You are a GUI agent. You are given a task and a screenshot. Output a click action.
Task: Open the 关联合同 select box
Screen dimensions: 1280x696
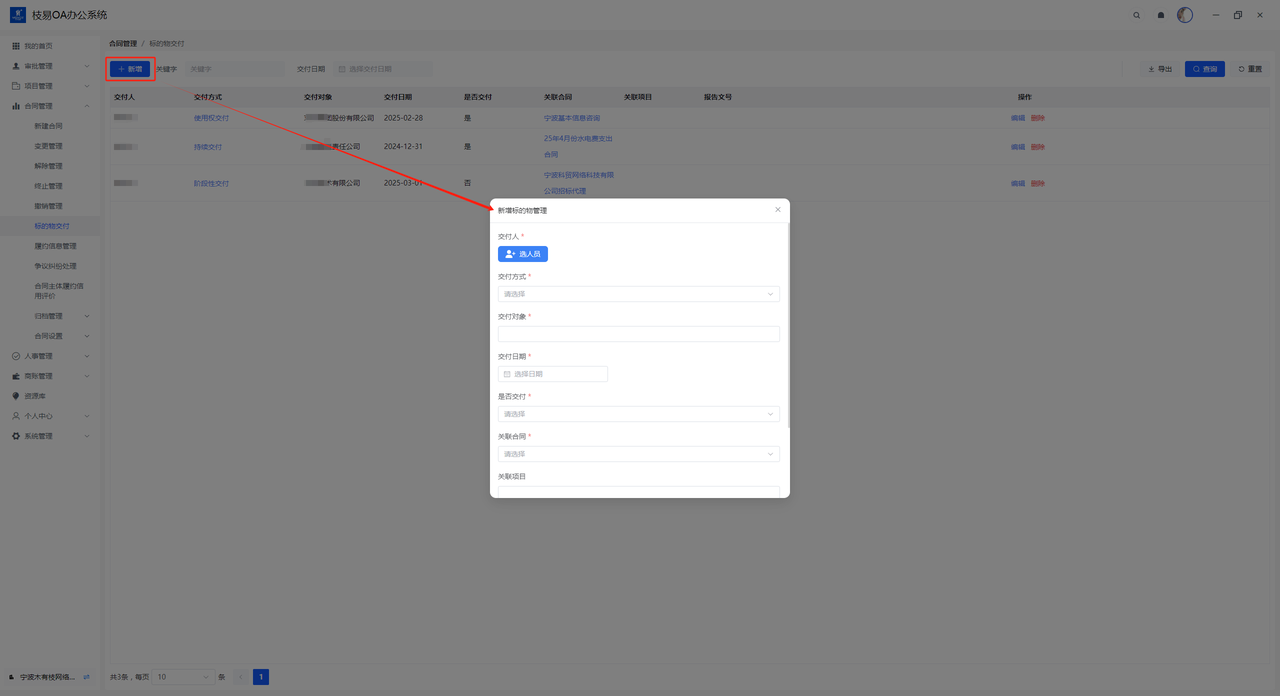638,454
